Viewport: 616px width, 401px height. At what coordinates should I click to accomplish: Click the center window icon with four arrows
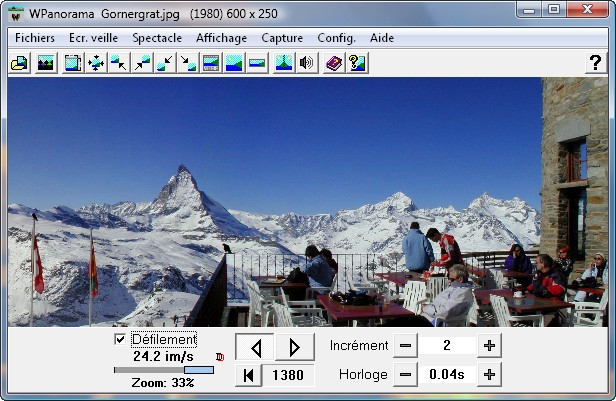pos(96,63)
